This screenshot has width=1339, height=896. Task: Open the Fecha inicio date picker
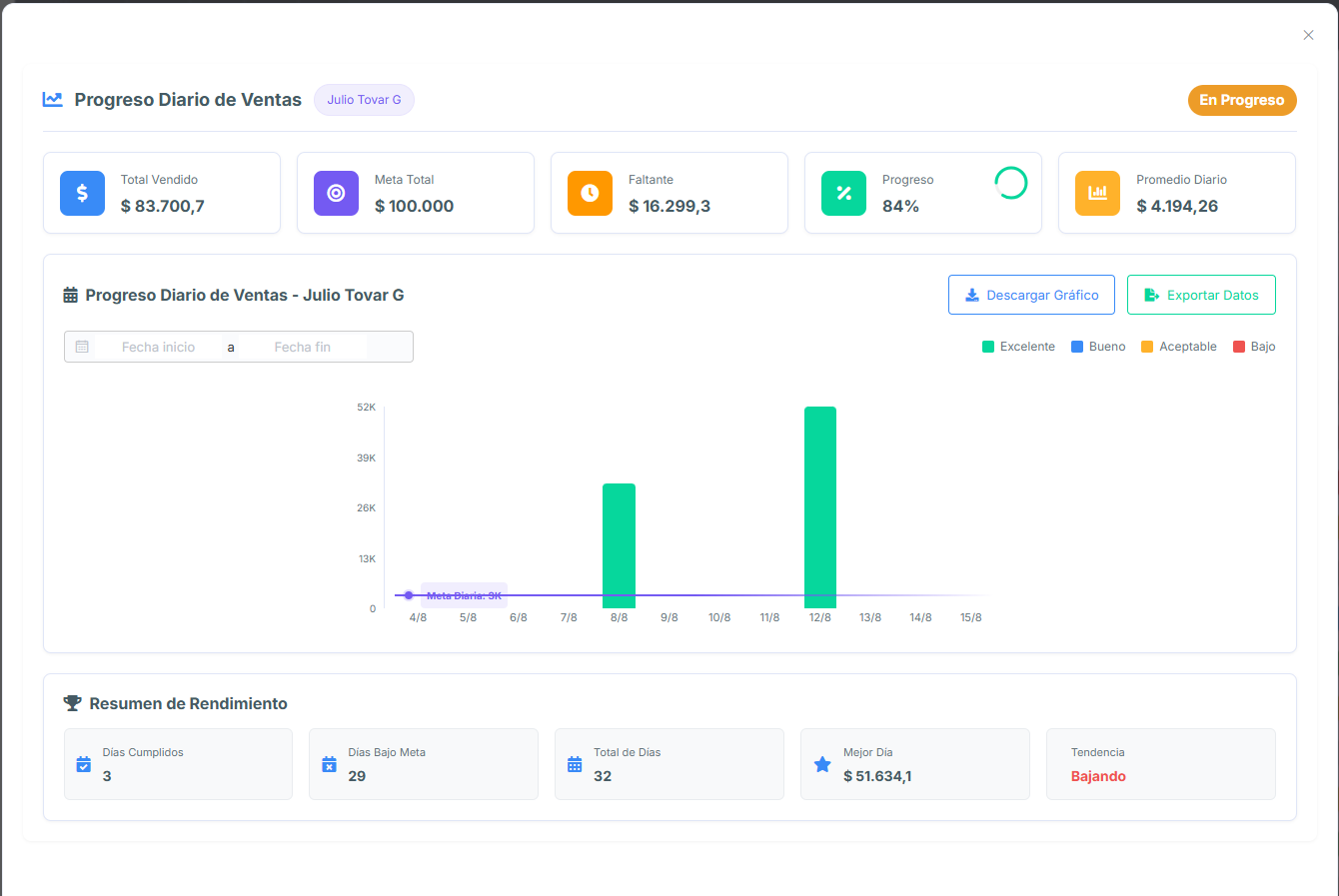pyautogui.click(x=158, y=347)
